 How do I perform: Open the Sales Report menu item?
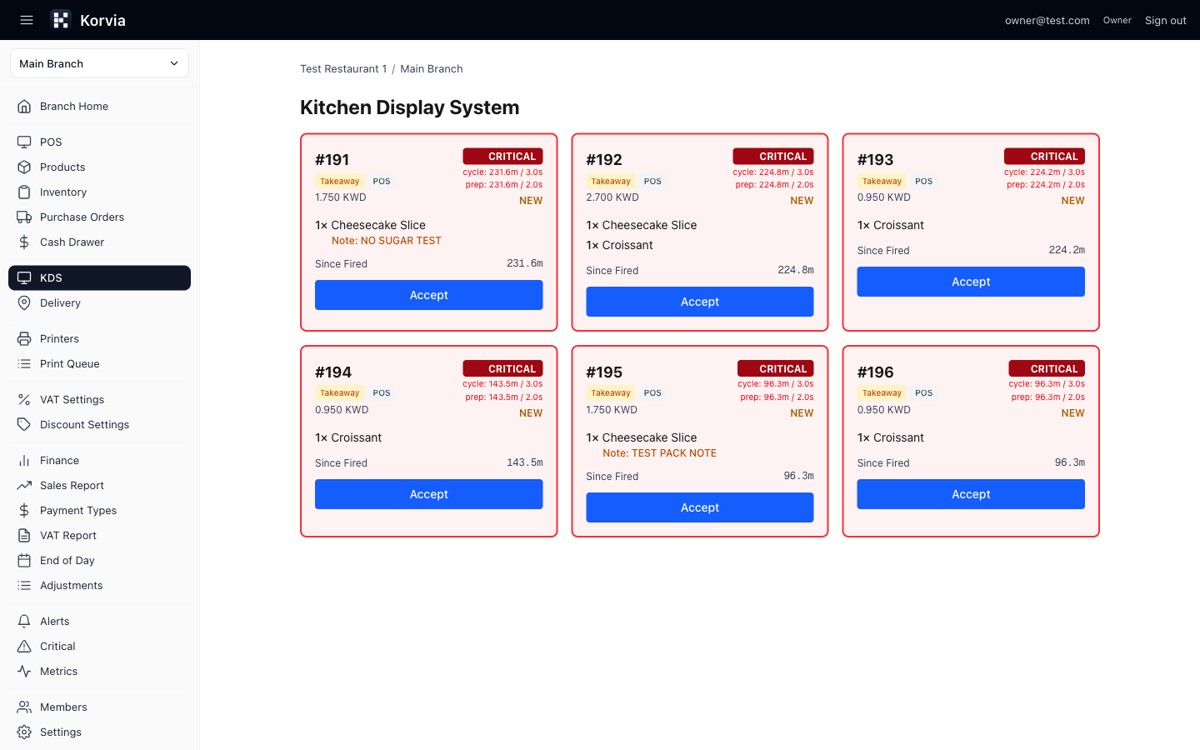(x=71, y=485)
